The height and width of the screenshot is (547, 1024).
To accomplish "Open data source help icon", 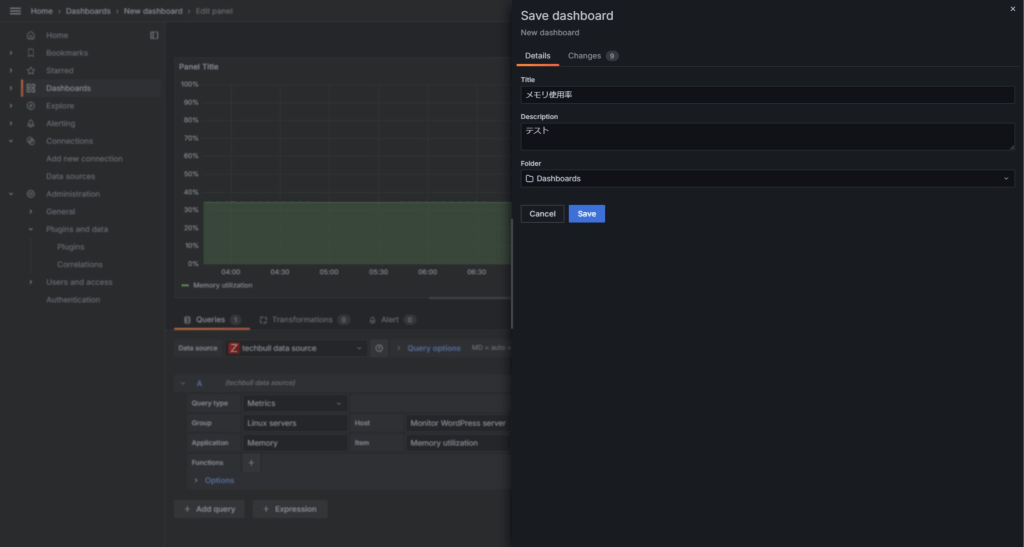I will (x=379, y=348).
